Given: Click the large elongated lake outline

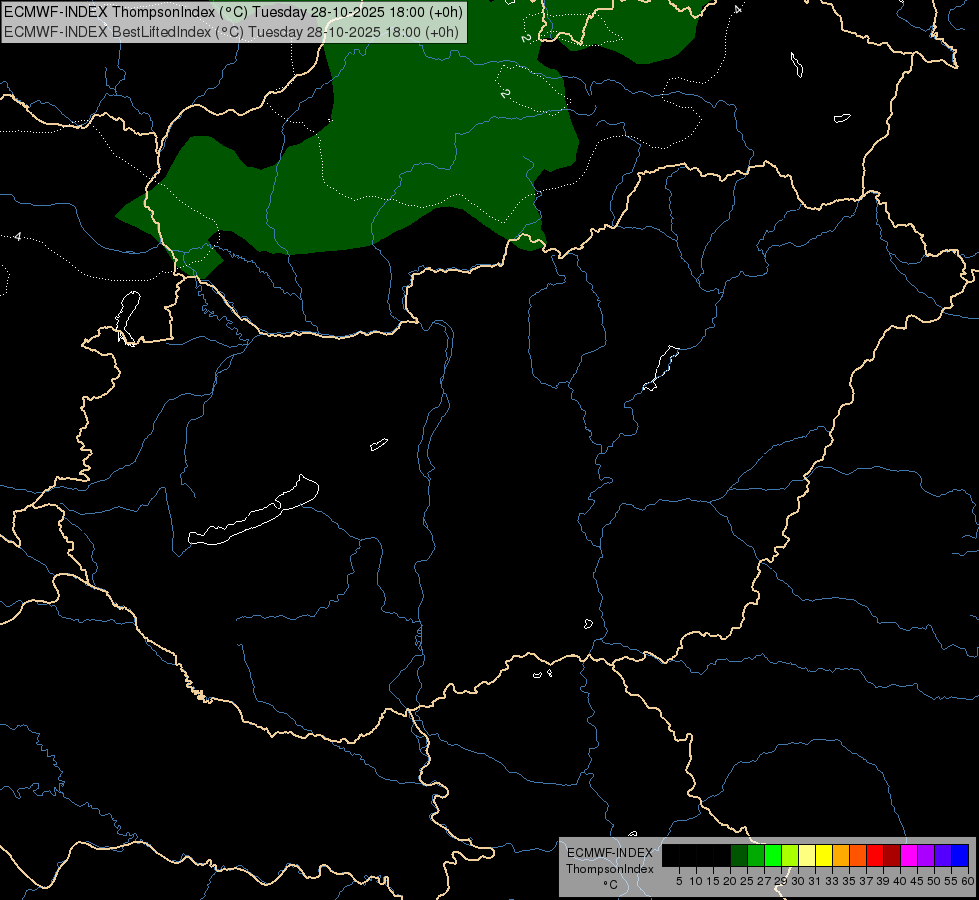Looking at the screenshot, I should (x=253, y=512).
